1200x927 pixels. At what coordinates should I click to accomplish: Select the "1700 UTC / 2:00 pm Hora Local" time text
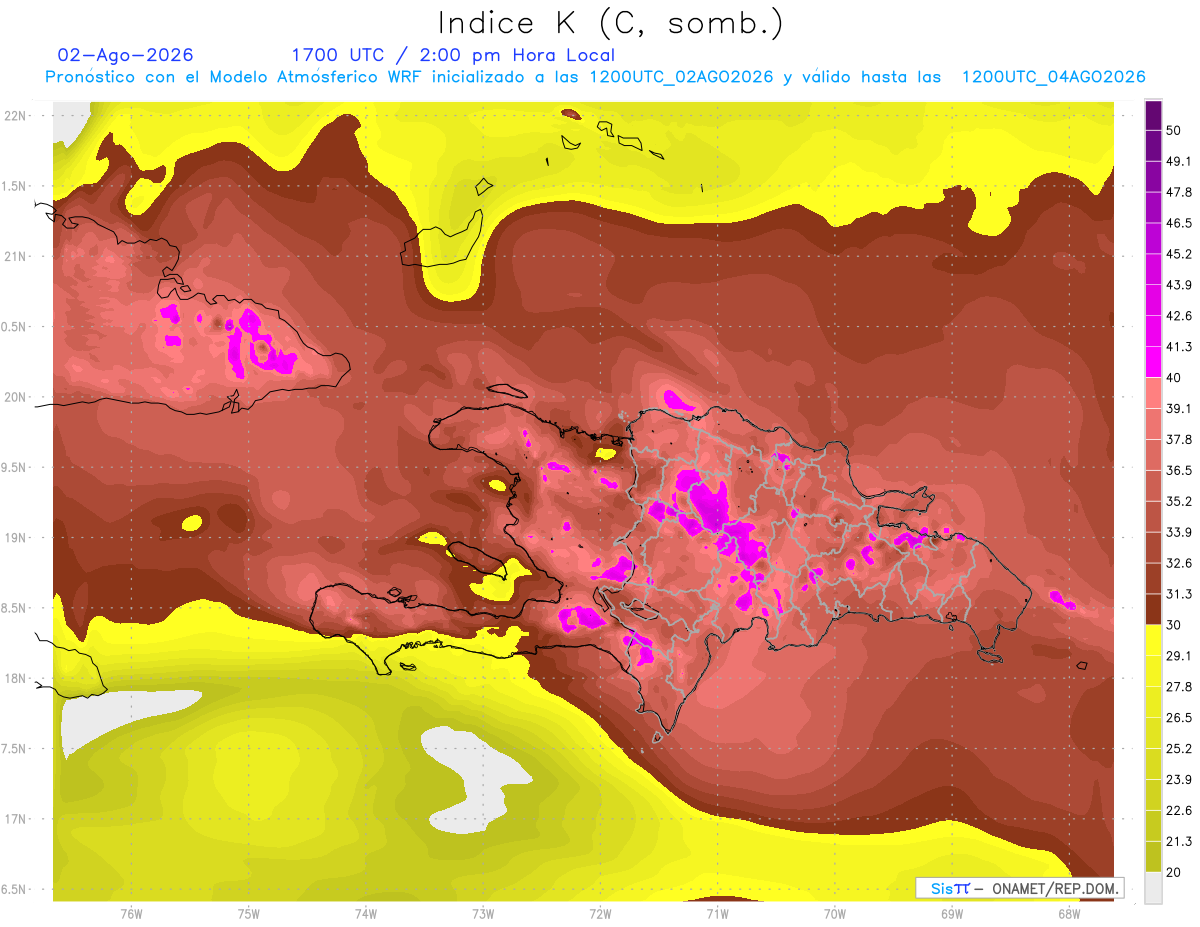(453, 55)
